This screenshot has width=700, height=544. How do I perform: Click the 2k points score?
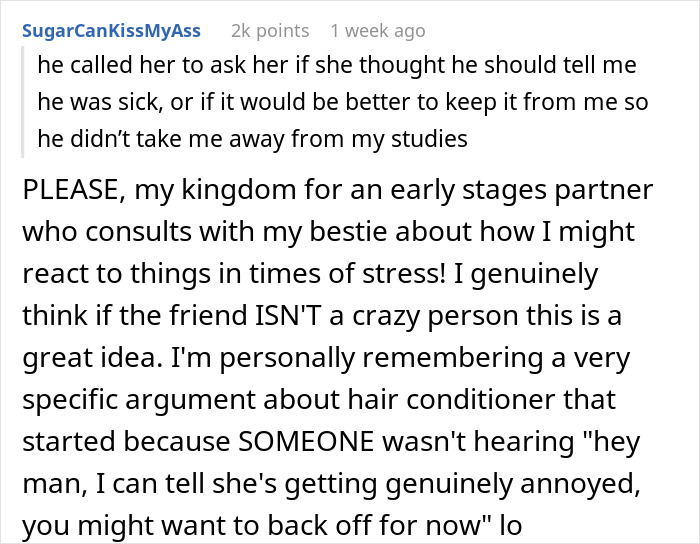(x=269, y=31)
